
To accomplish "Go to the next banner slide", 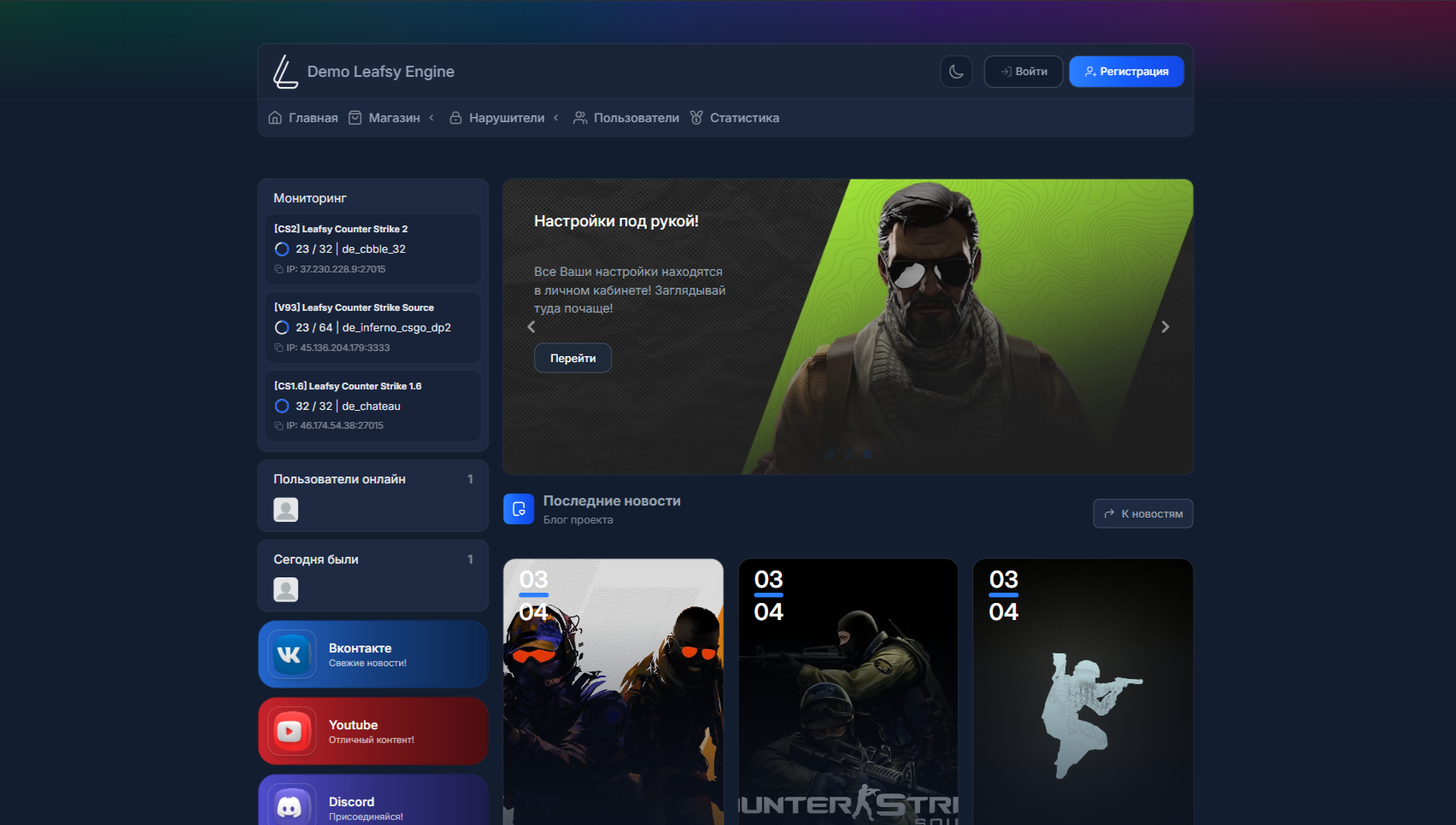I will point(1165,327).
